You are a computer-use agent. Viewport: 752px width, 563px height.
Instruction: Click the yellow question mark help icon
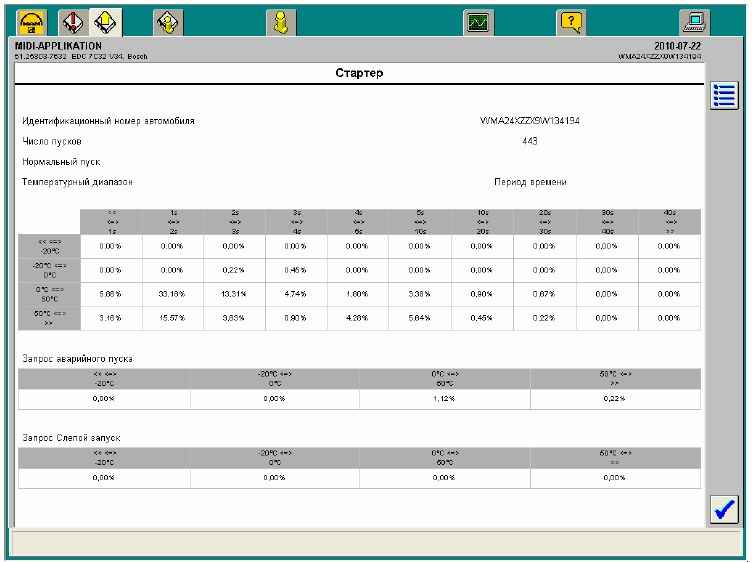pos(571,23)
